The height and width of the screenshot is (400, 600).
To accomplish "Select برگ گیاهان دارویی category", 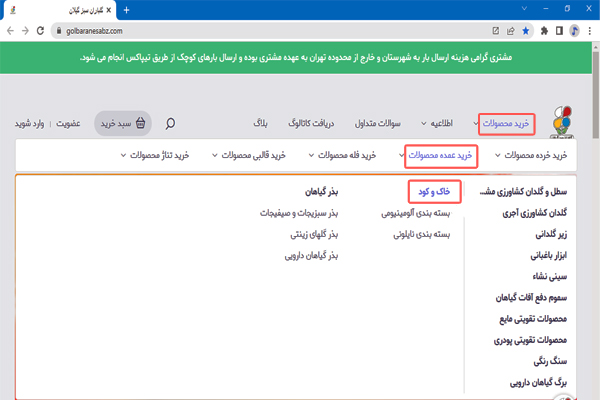I will [538, 382].
